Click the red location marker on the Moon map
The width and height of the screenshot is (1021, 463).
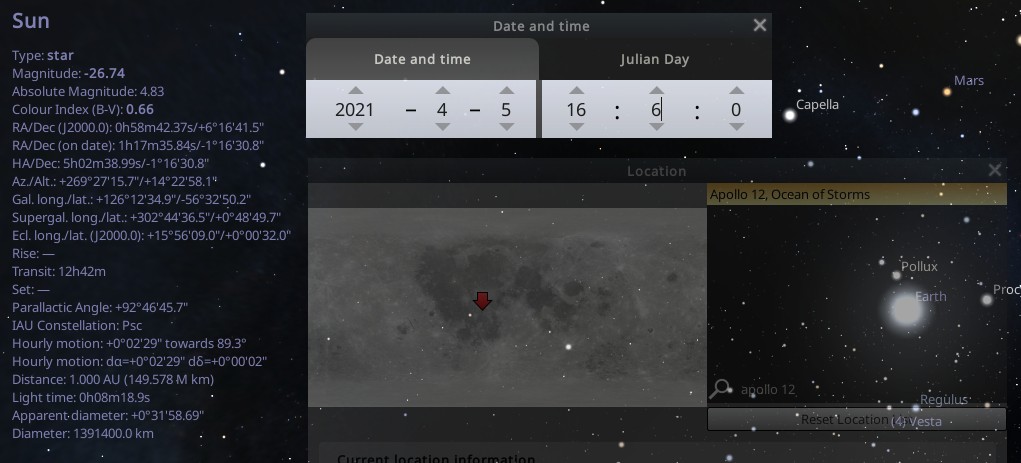tap(482, 300)
